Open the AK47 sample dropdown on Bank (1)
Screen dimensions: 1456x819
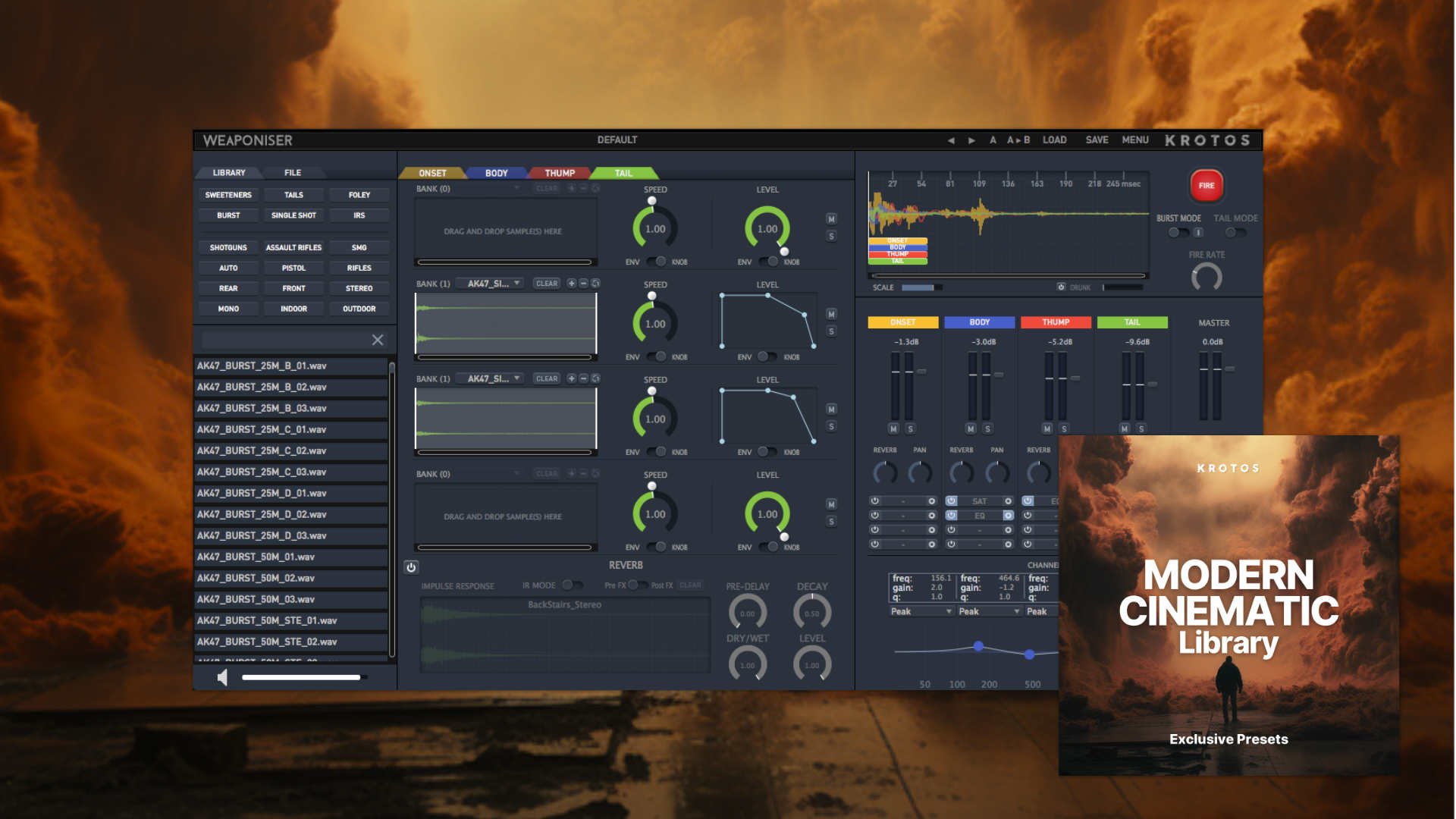point(493,282)
